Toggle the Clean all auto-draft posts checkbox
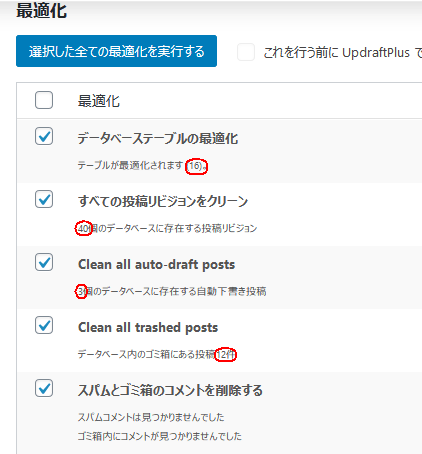Viewport: 422px width, 454px height. (44, 262)
